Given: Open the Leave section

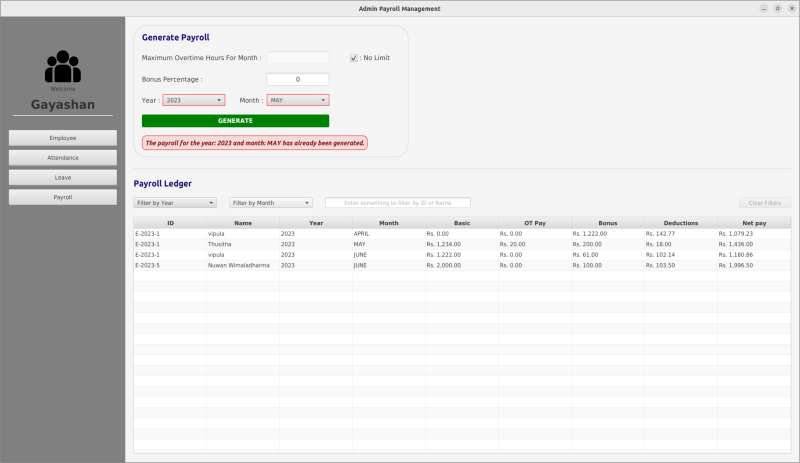Looking at the screenshot, I should coord(63,177).
